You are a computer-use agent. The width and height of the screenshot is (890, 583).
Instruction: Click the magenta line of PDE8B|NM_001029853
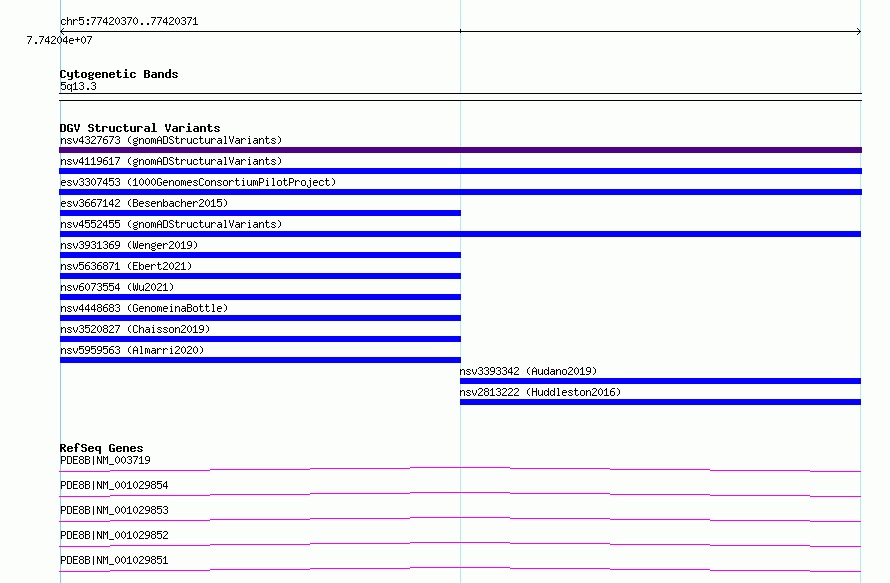460,519
